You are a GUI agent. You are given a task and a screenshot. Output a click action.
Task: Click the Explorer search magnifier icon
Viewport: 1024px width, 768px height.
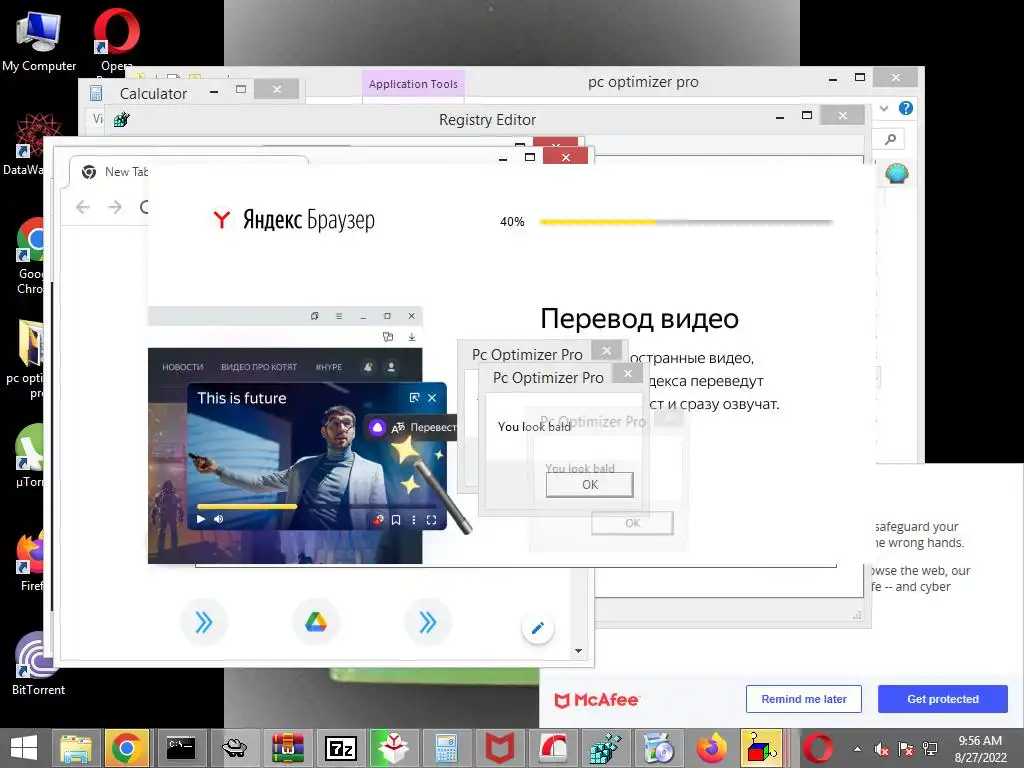coord(890,139)
